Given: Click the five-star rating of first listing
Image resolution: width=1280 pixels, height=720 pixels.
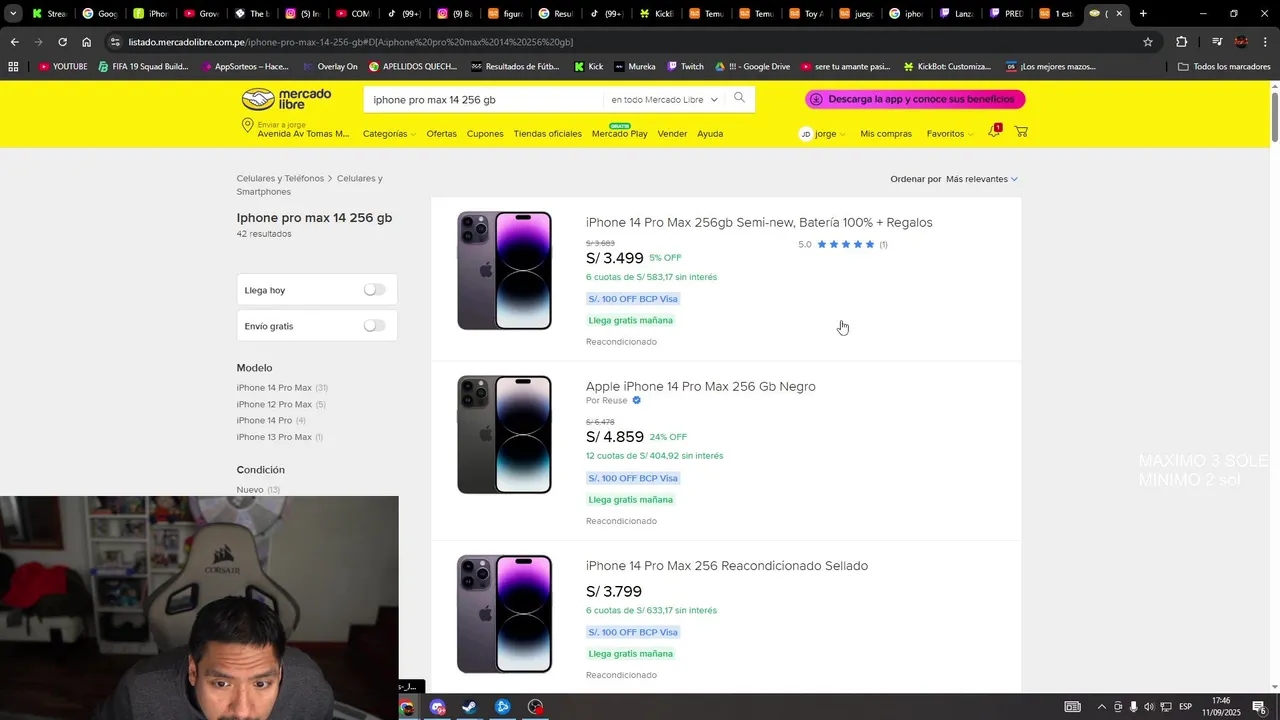Looking at the screenshot, I should tap(846, 244).
